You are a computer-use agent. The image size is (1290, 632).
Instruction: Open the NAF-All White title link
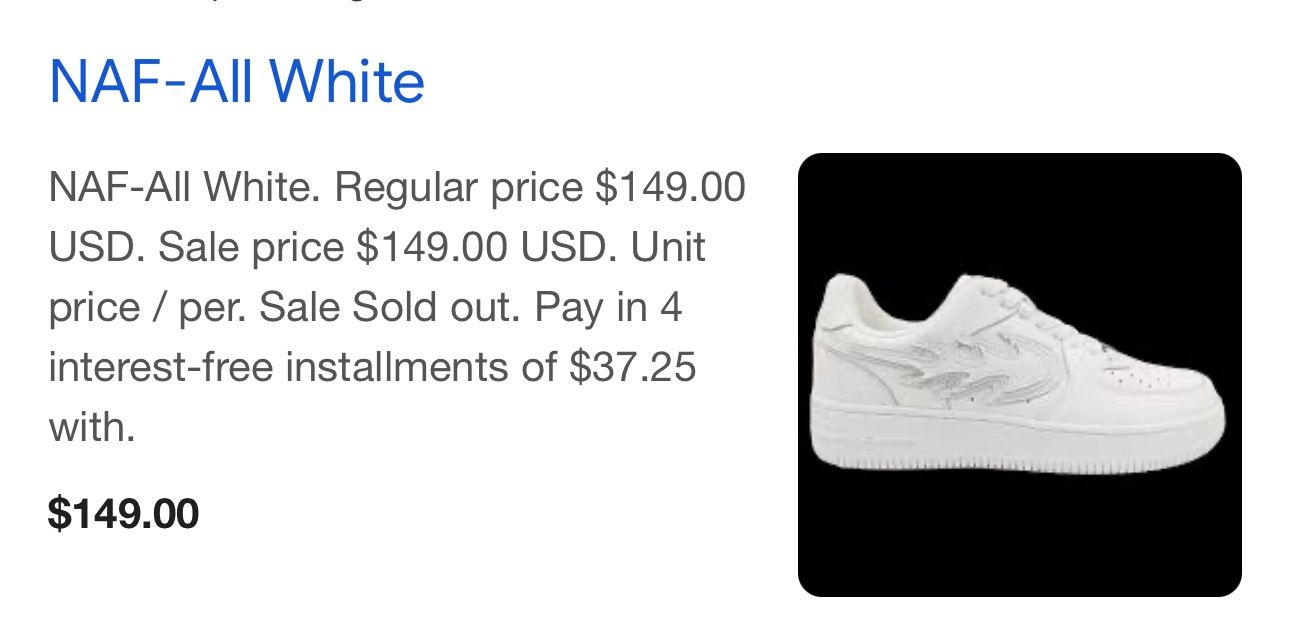coord(237,82)
